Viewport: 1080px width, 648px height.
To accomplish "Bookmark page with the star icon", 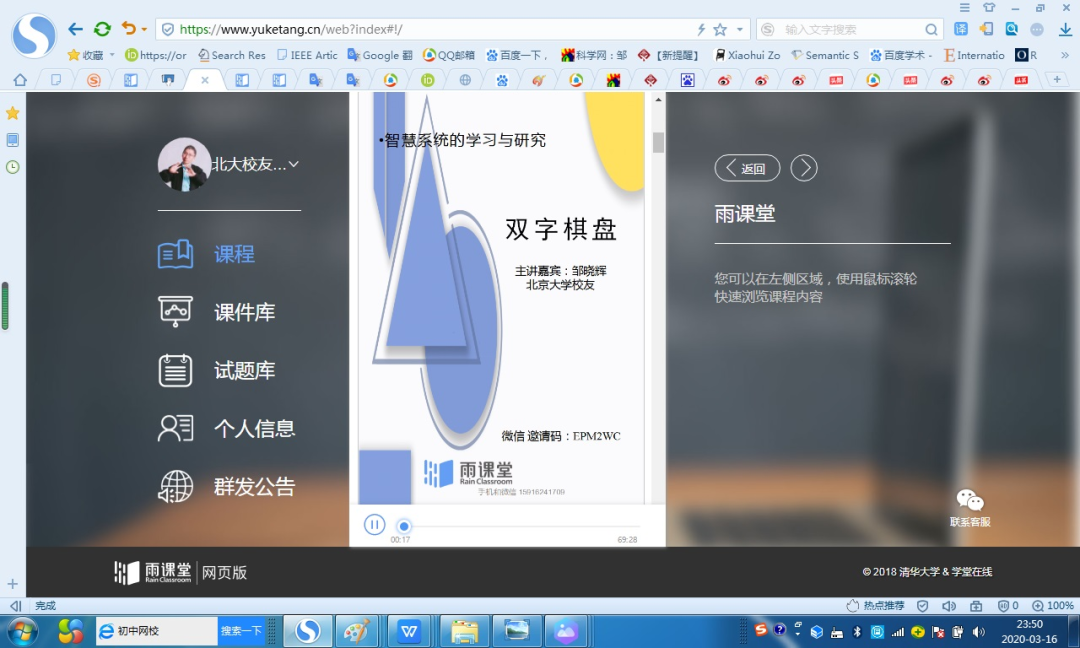I will click(x=720, y=30).
